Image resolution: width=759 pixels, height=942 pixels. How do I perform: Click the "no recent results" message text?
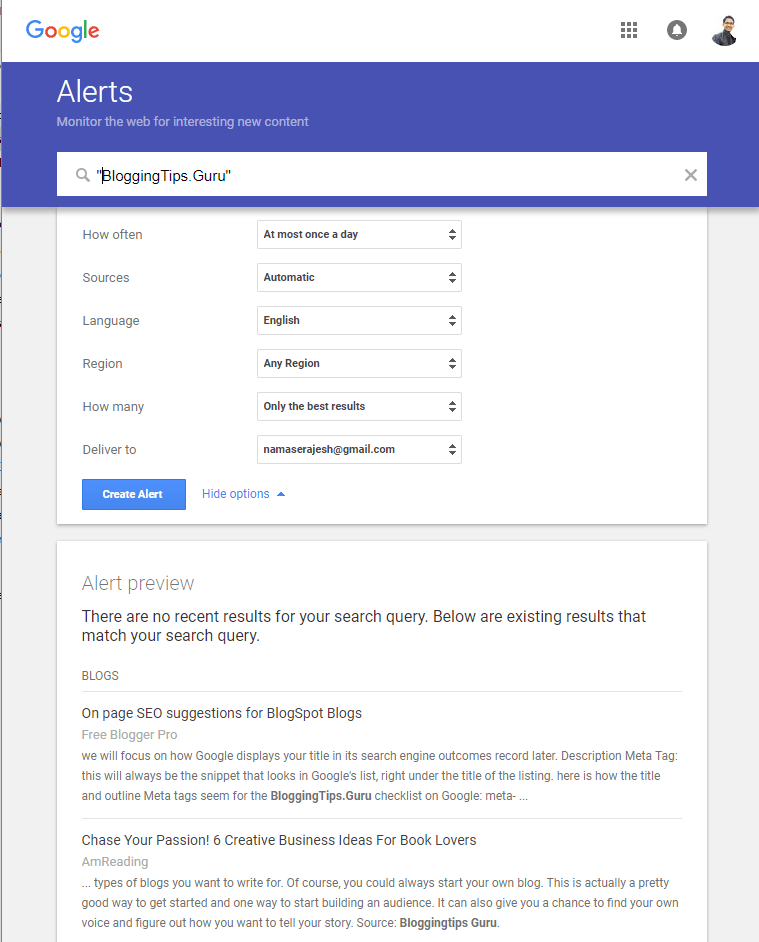point(364,626)
